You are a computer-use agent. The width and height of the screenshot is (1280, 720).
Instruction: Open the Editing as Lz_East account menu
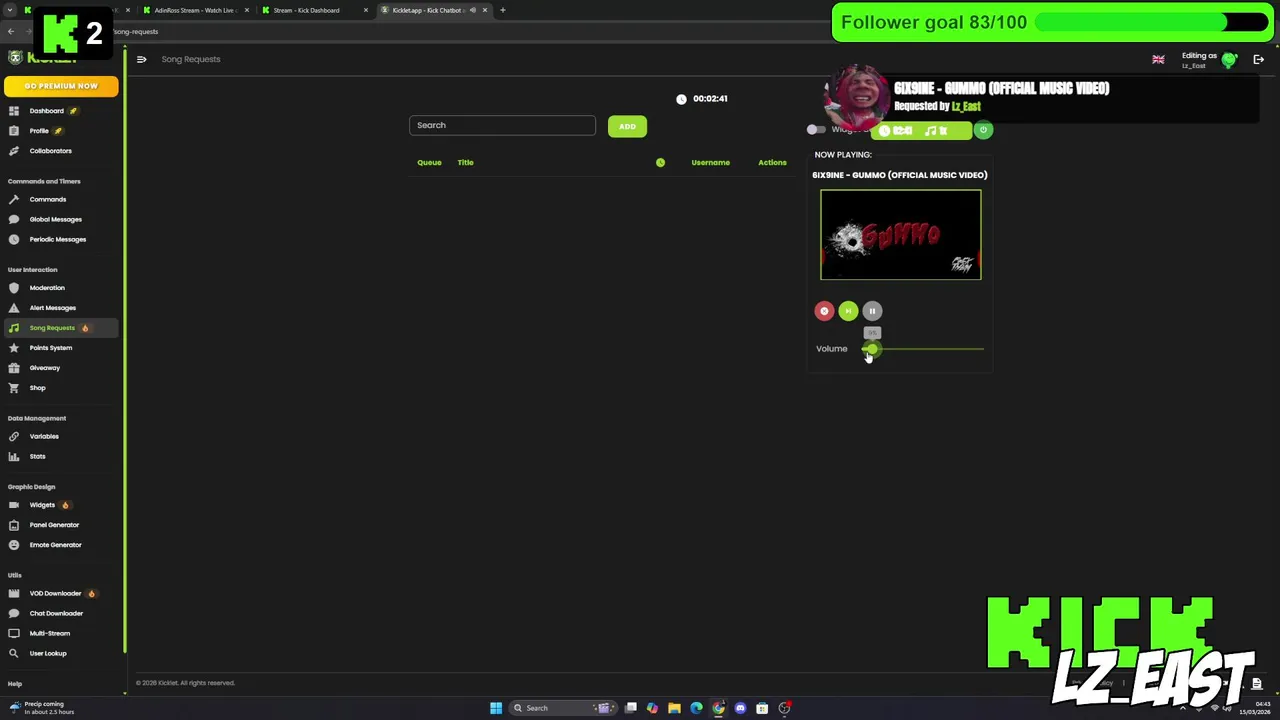pos(1208,60)
